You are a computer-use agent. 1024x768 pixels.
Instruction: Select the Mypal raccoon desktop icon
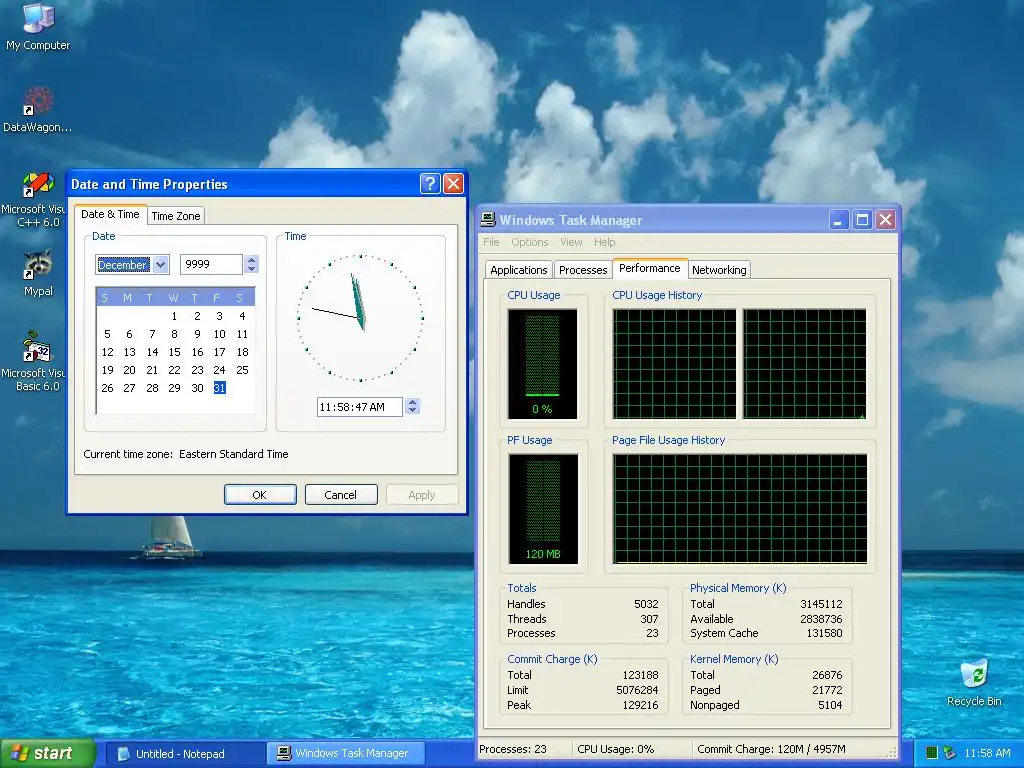(38, 273)
